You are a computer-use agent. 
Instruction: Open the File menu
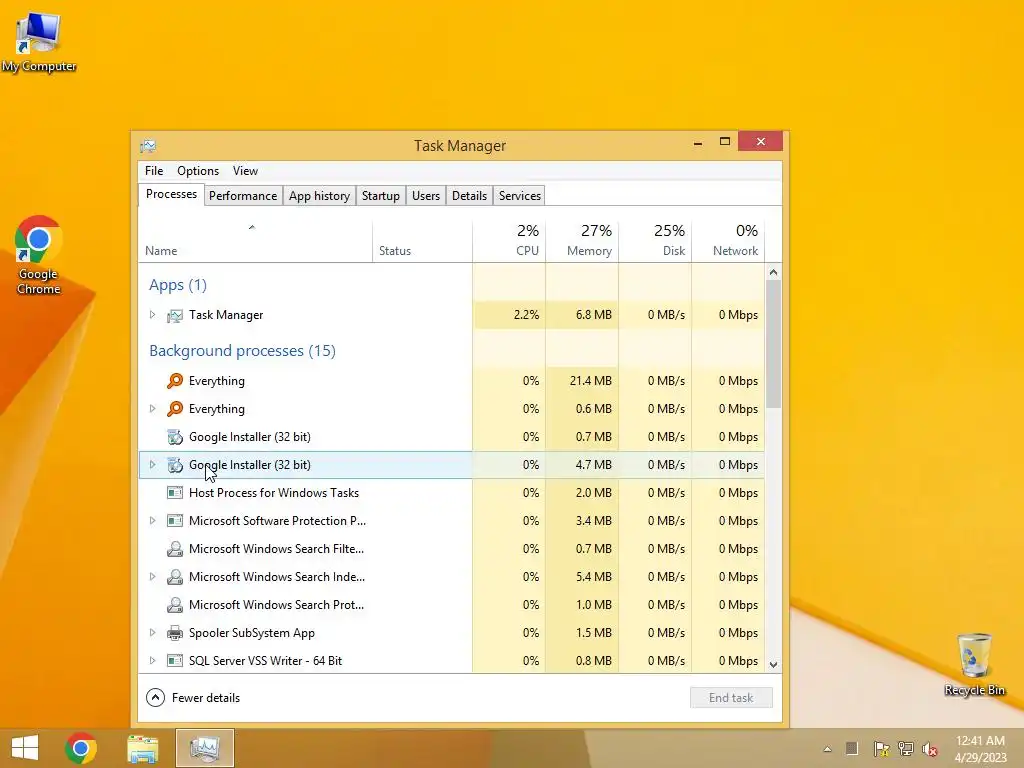click(x=154, y=171)
